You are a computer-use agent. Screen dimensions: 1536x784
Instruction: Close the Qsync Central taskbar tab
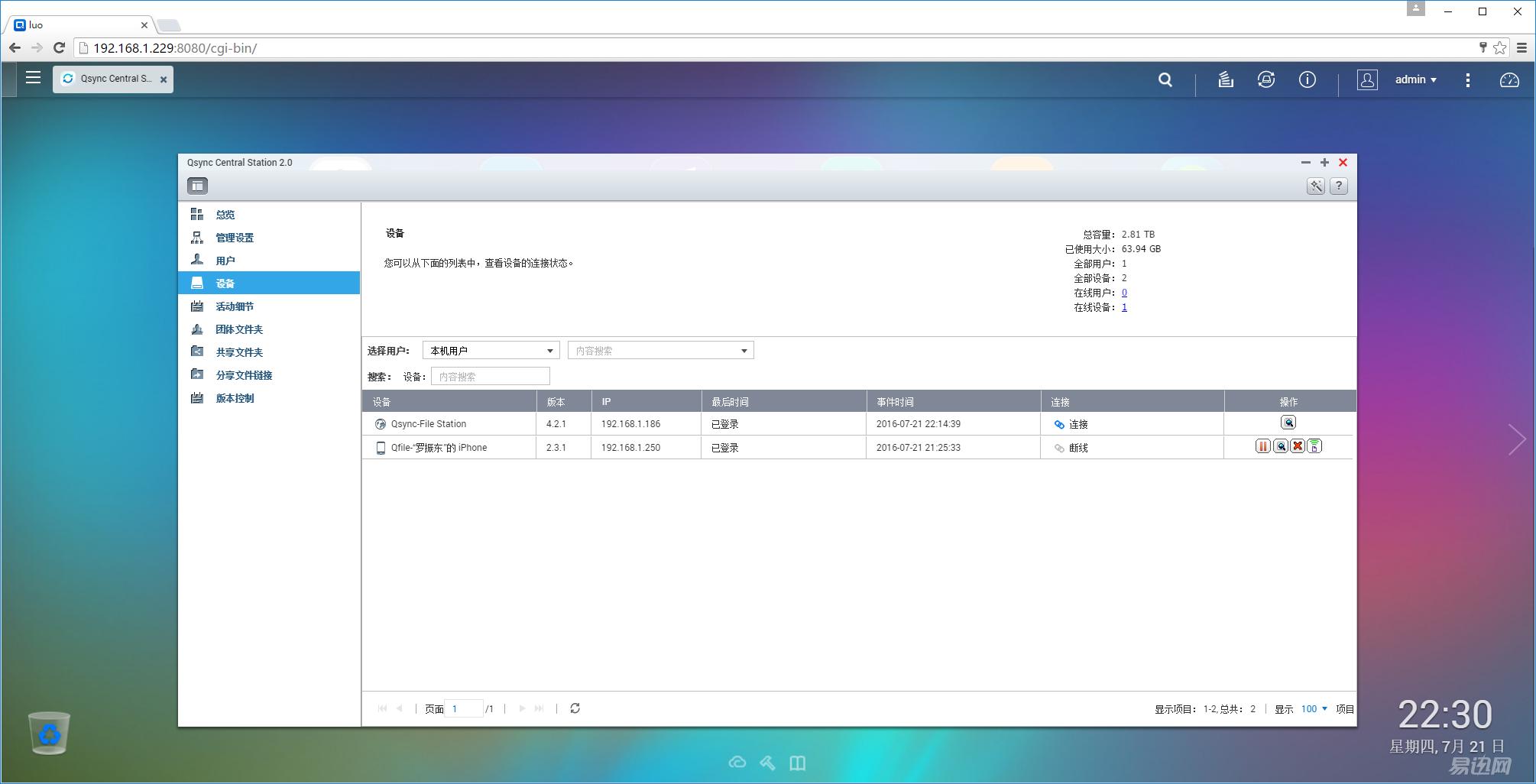click(164, 79)
